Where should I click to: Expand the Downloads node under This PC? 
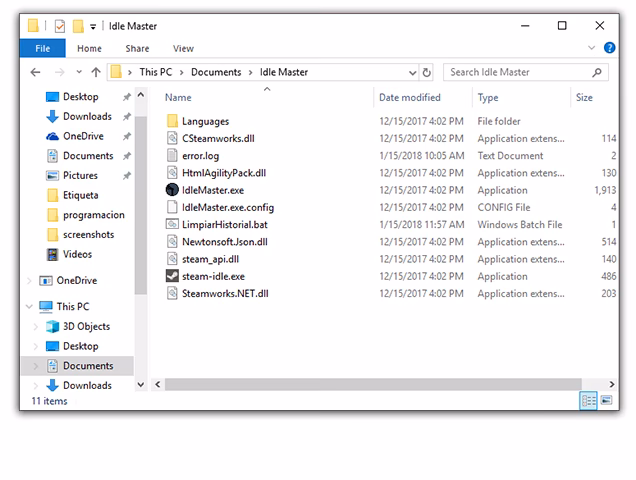[x=36, y=385]
